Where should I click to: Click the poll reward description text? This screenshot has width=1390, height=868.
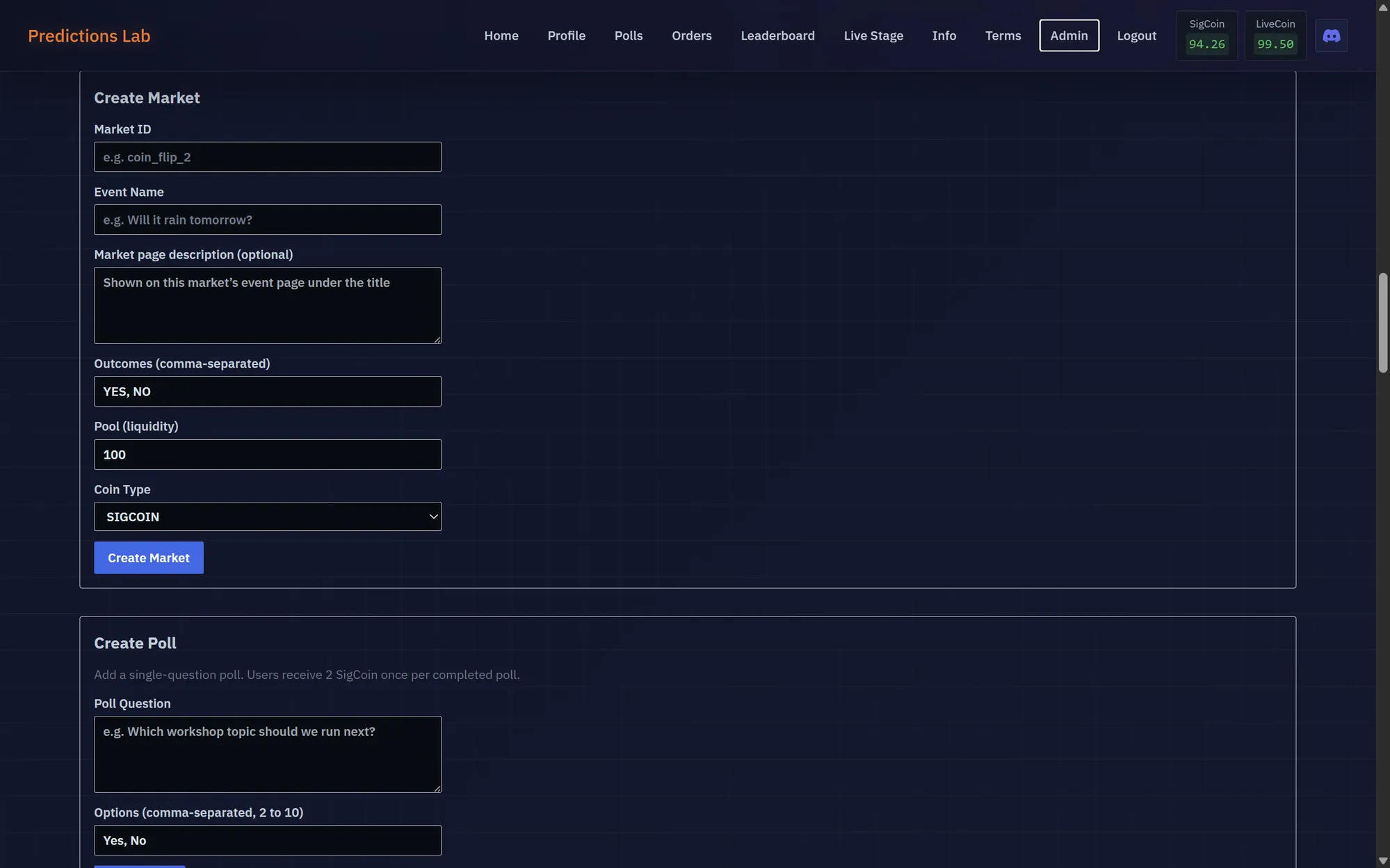coord(307,675)
